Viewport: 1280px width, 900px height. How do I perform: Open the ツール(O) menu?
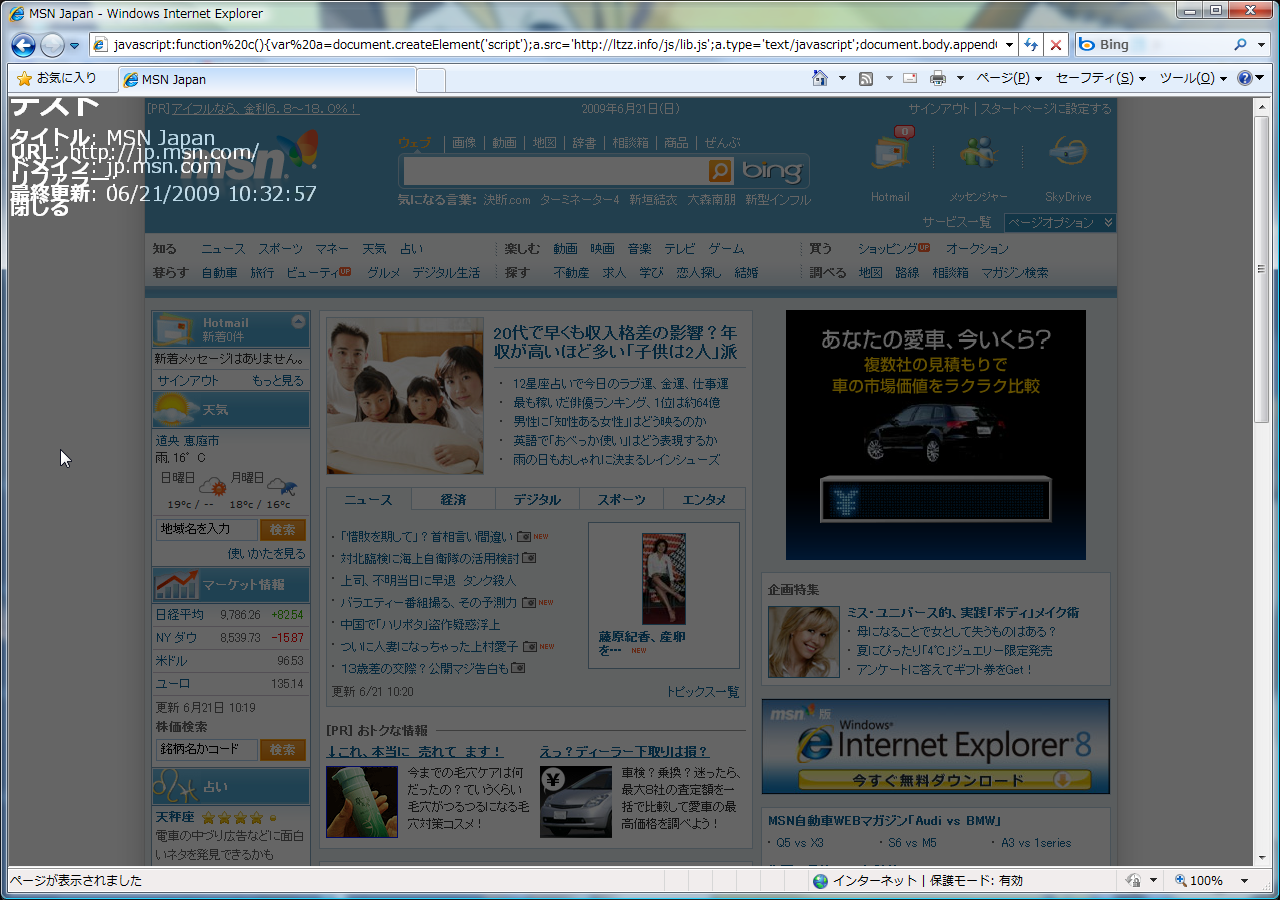point(1193,78)
